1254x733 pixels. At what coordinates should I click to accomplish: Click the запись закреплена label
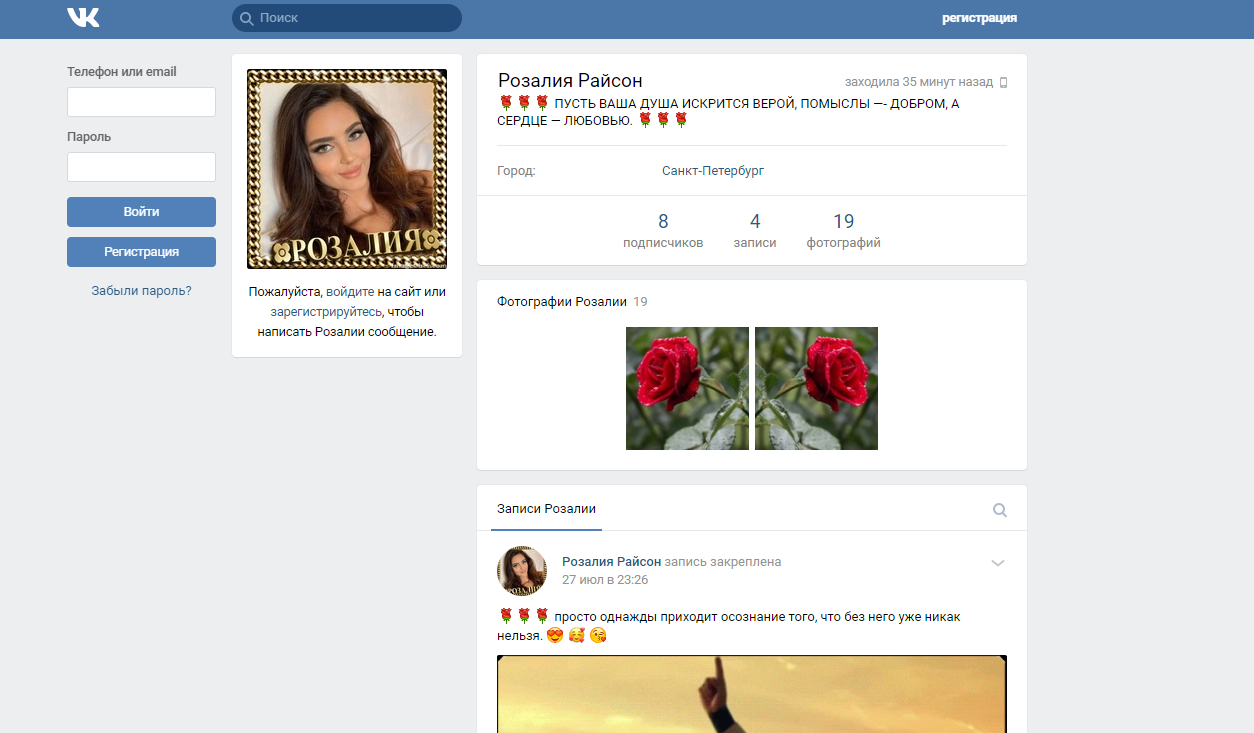[x=723, y=562]
